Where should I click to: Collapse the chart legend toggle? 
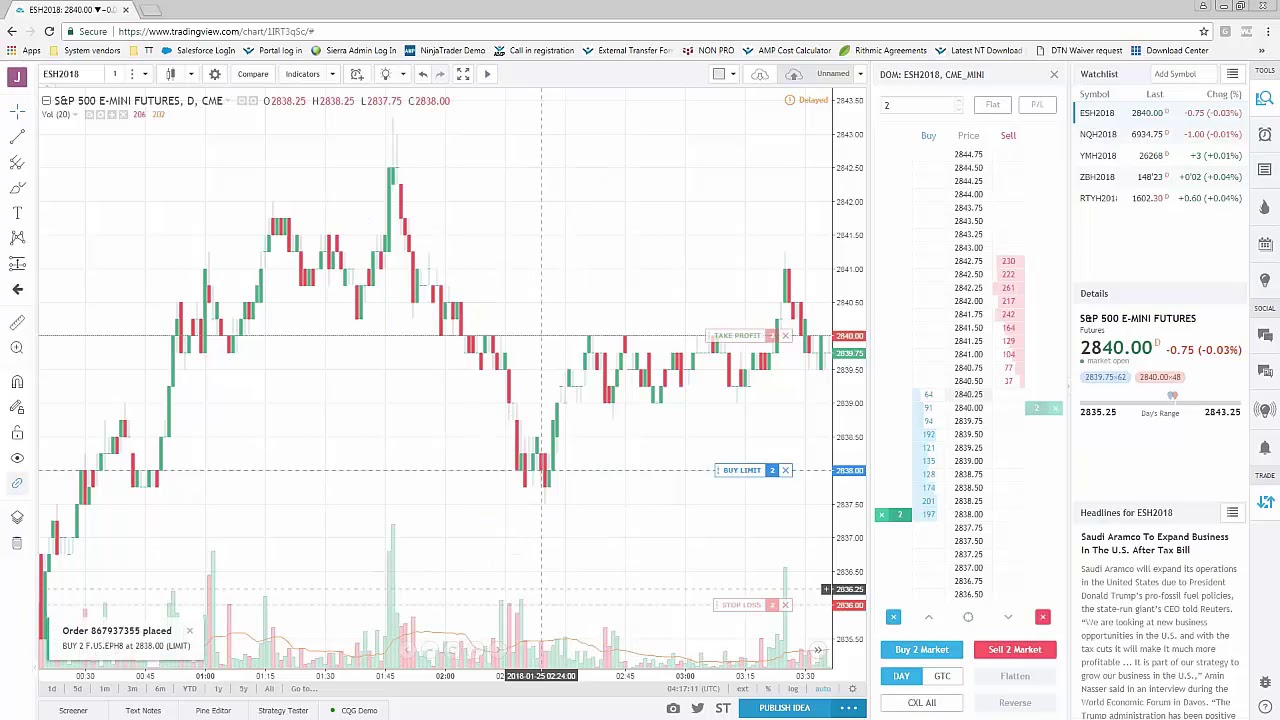[46, 101]
